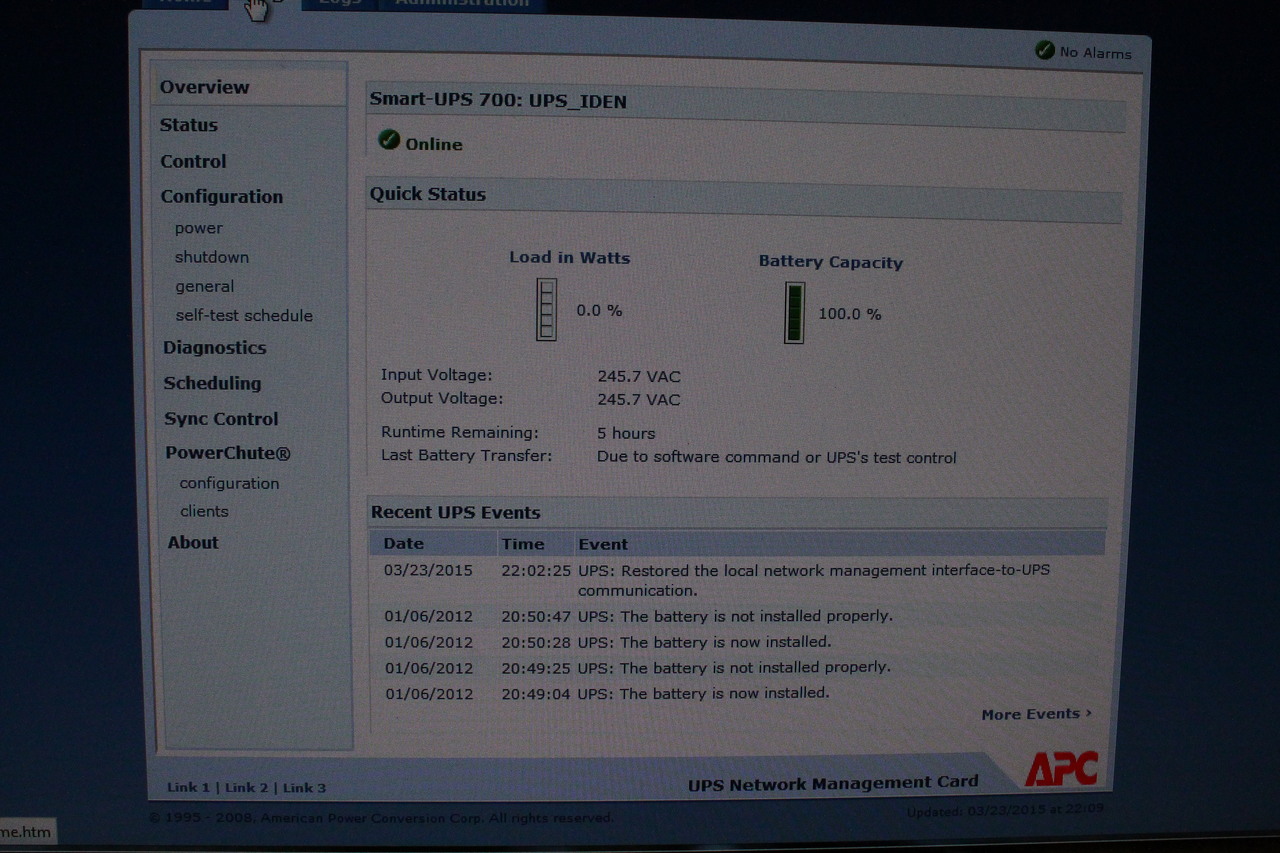Open the About page
Viewport: 1280px width, 853px height.
pyautogui.click(x=193, y=542)
